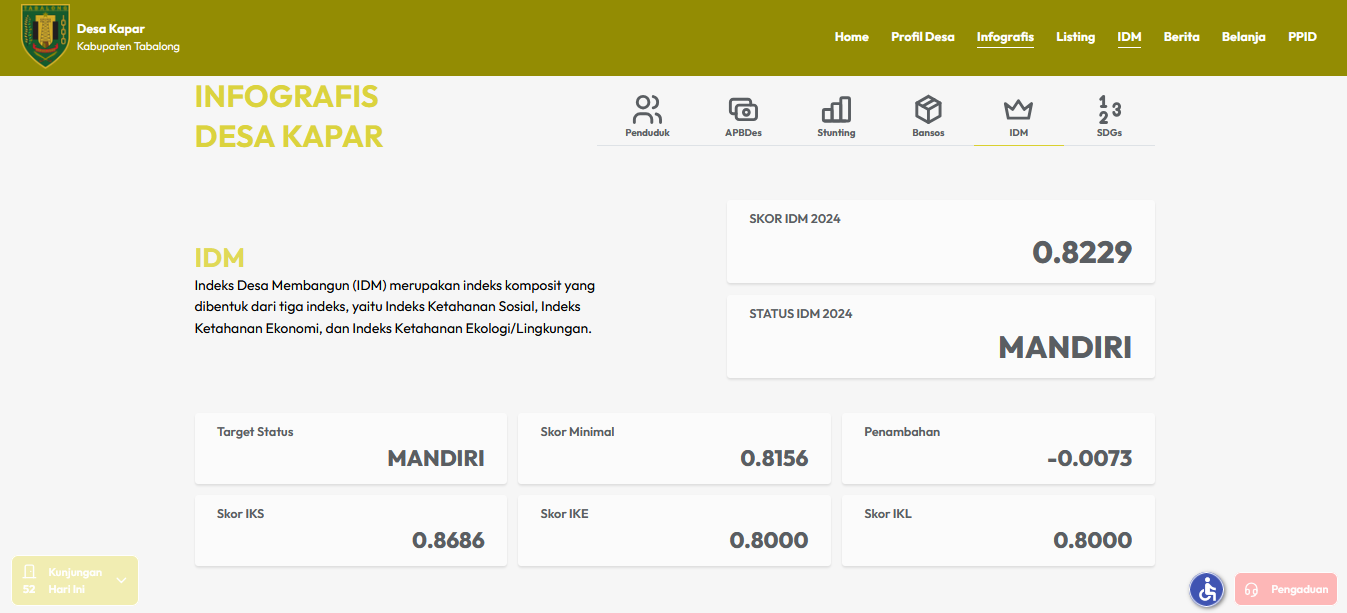Click the Skor IDM 2024 card
Screen dimensions: 1347x613
940,241
